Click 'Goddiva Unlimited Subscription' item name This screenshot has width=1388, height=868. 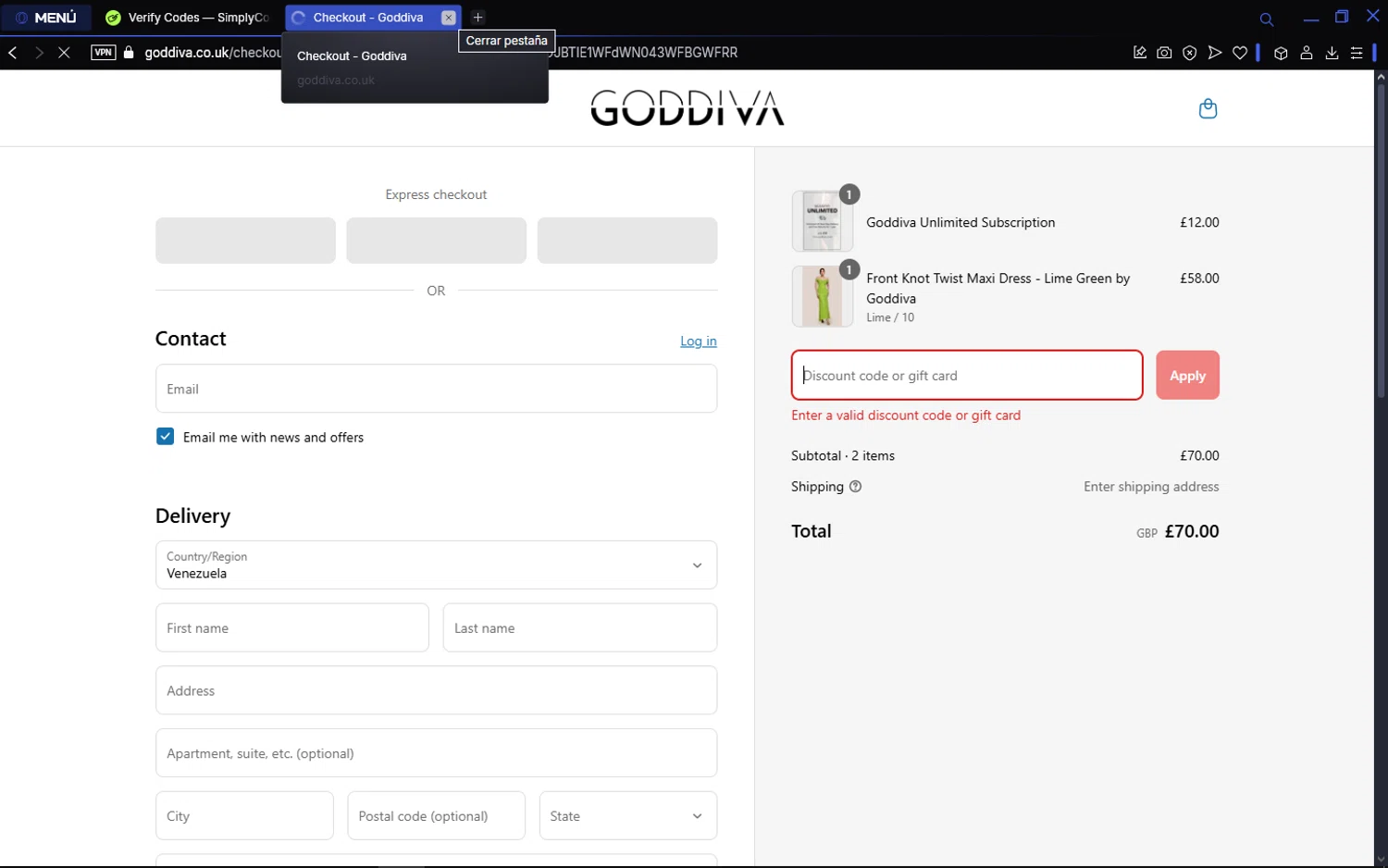click(x=960, y=222)
